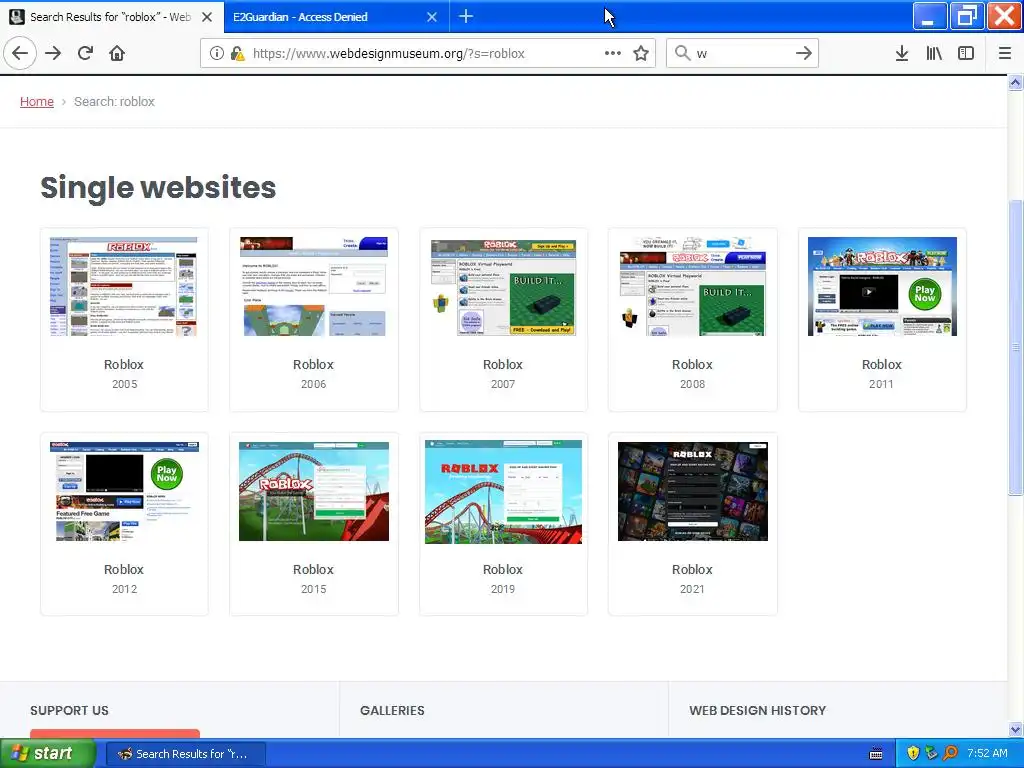
Task: Click the Roblox title above 2019
Action: 503,569
